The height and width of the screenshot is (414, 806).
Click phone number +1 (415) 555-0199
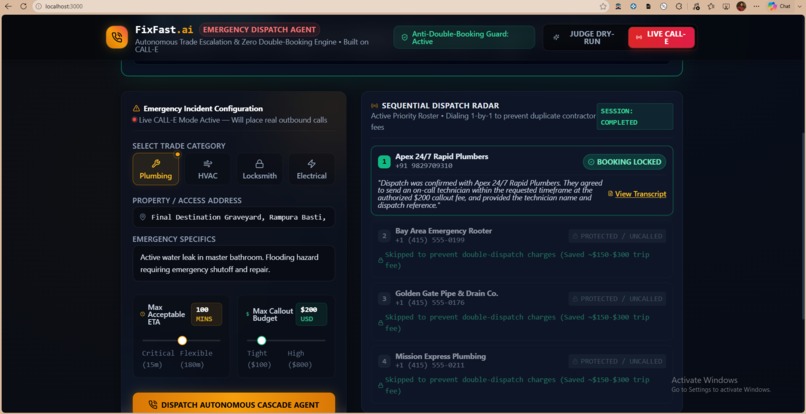430,240
